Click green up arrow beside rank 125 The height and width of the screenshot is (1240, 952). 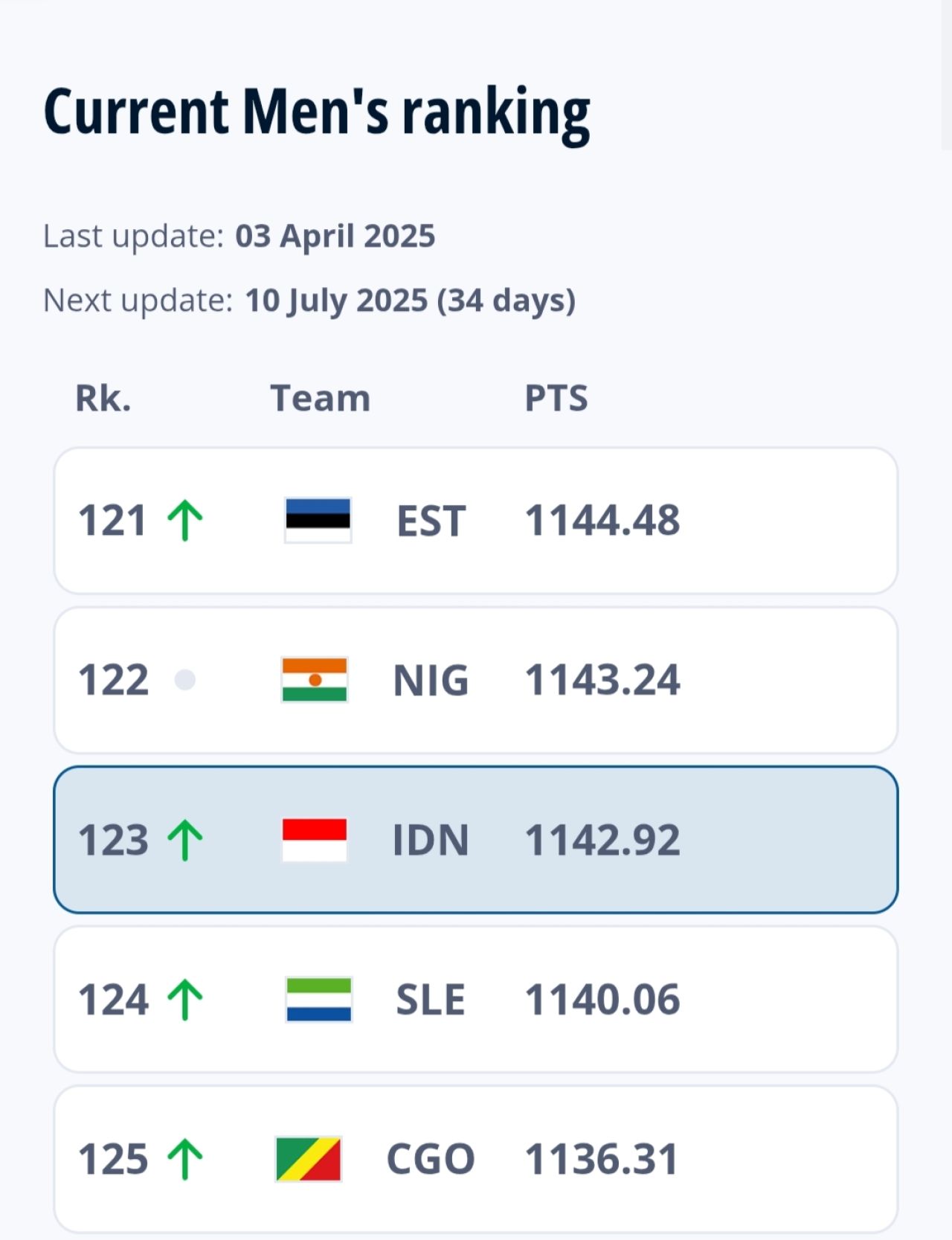coord(185,1159)
